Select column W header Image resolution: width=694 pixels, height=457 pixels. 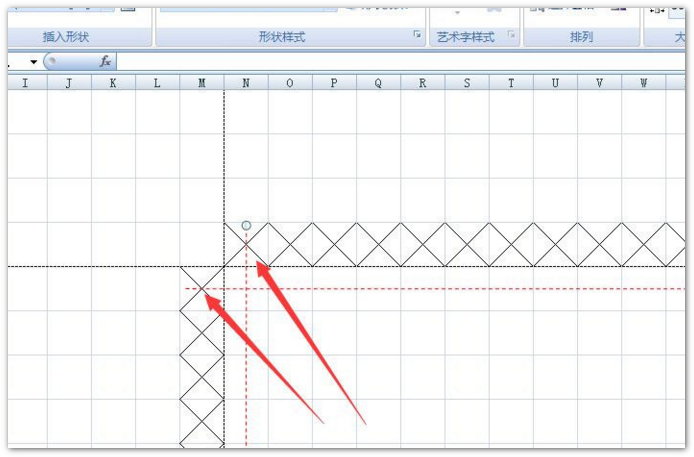click(644, 83)
